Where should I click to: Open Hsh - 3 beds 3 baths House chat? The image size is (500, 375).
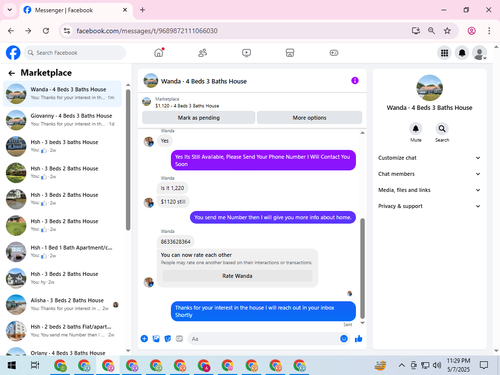(62, 146)
